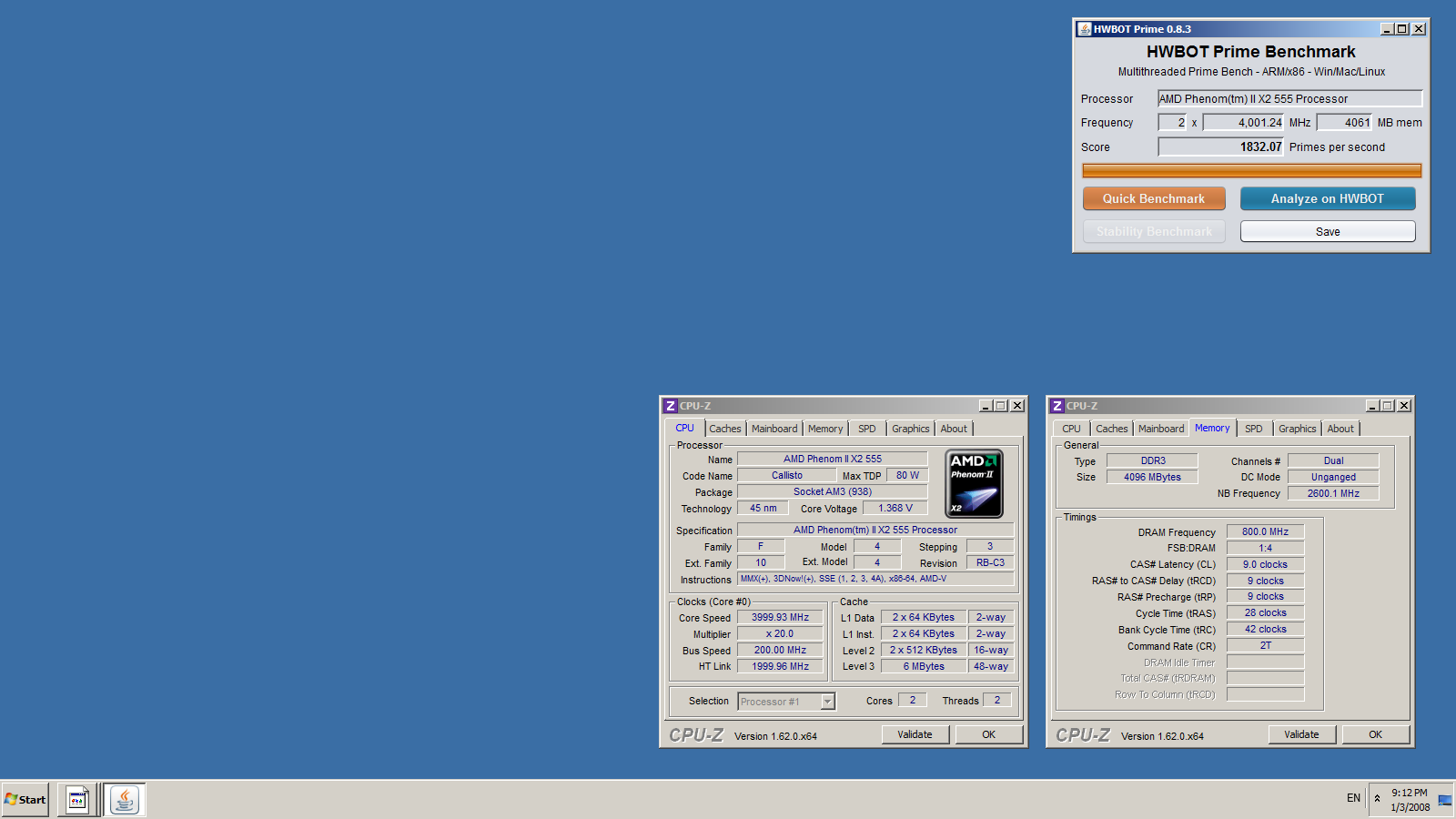Open About tab in right CPU-Z window

(1340, 429)
